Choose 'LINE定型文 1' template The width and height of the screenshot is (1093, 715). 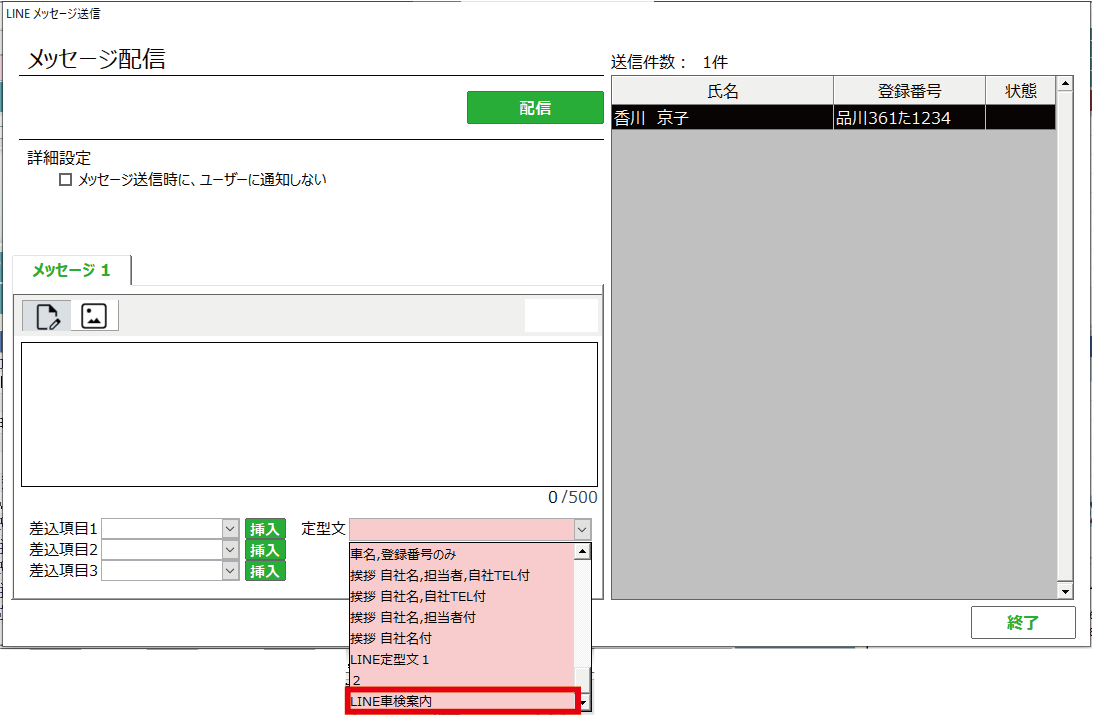[461, 659]
